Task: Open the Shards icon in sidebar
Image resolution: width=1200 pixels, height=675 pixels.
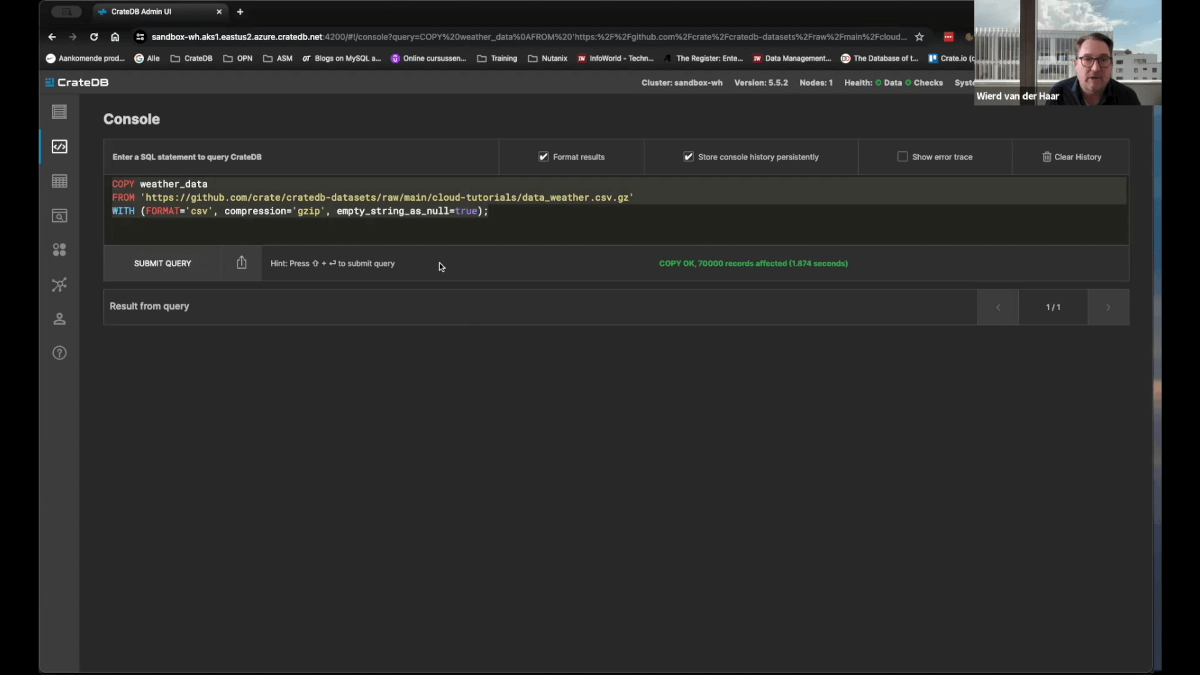Action: pyautogui.click(x=59, y=250)
